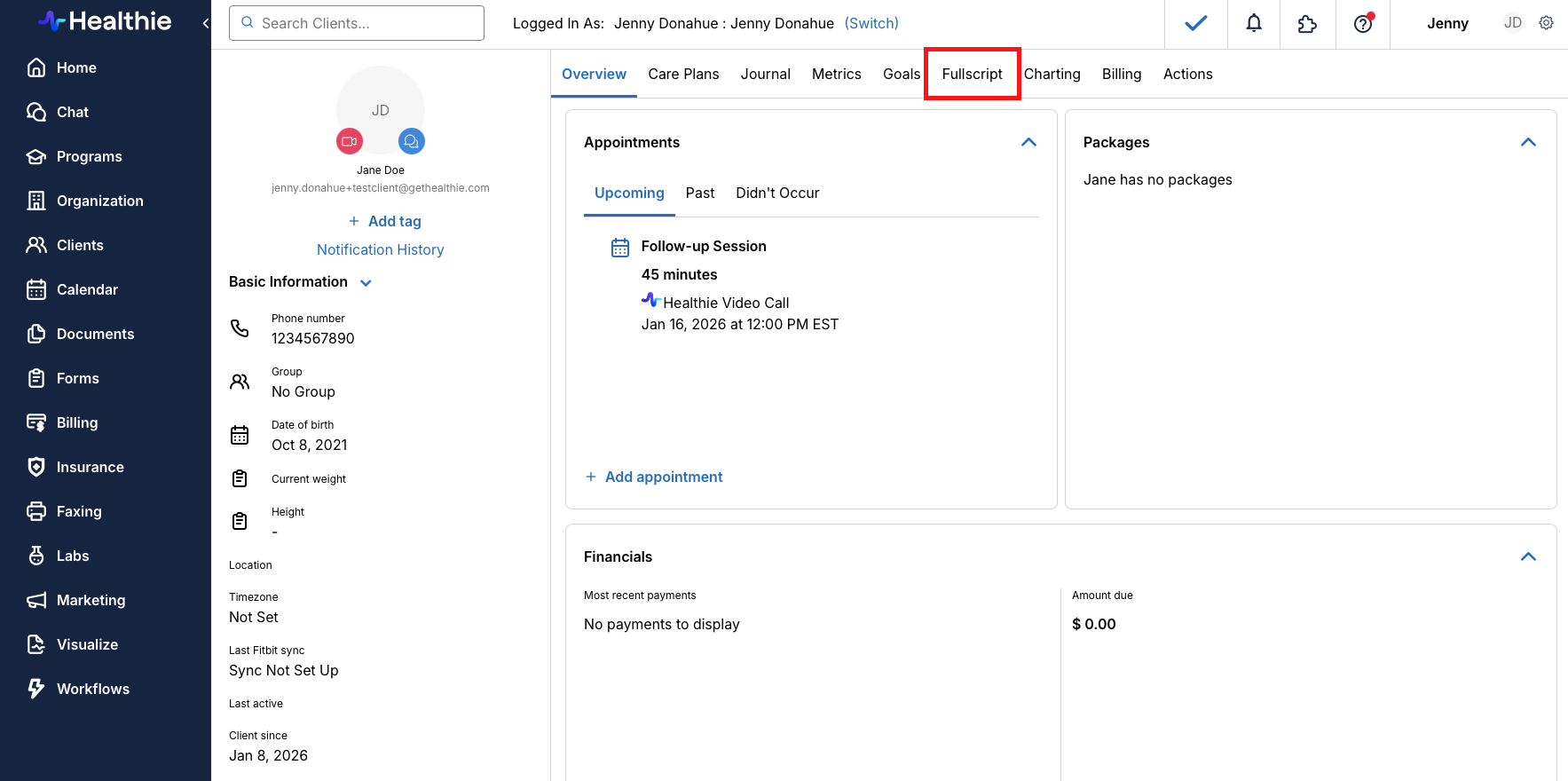The width and height of the screenshot is (1568, 781).
Task: Open the help question mark icon
Action: [1363, 23]
